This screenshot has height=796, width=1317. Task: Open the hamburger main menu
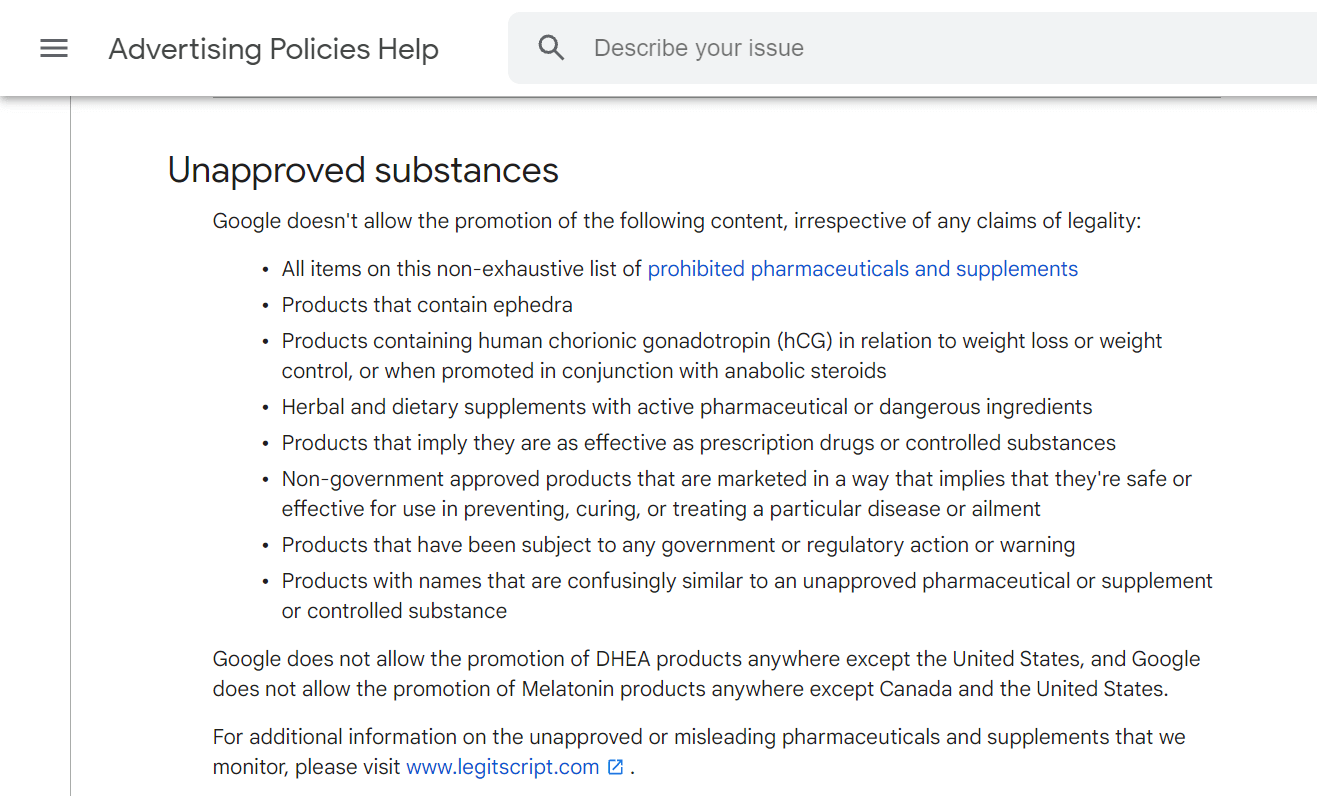pos(54,48)
